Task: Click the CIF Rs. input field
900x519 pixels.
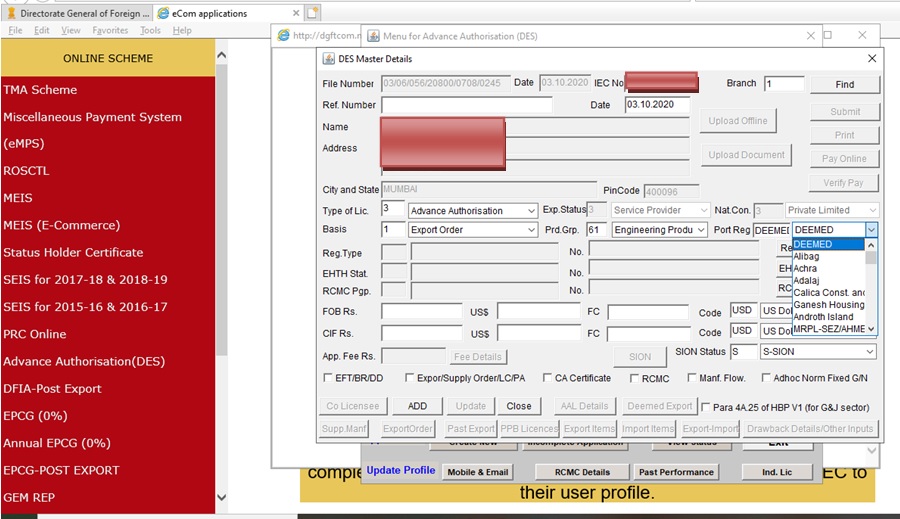Action: point(421,333)
